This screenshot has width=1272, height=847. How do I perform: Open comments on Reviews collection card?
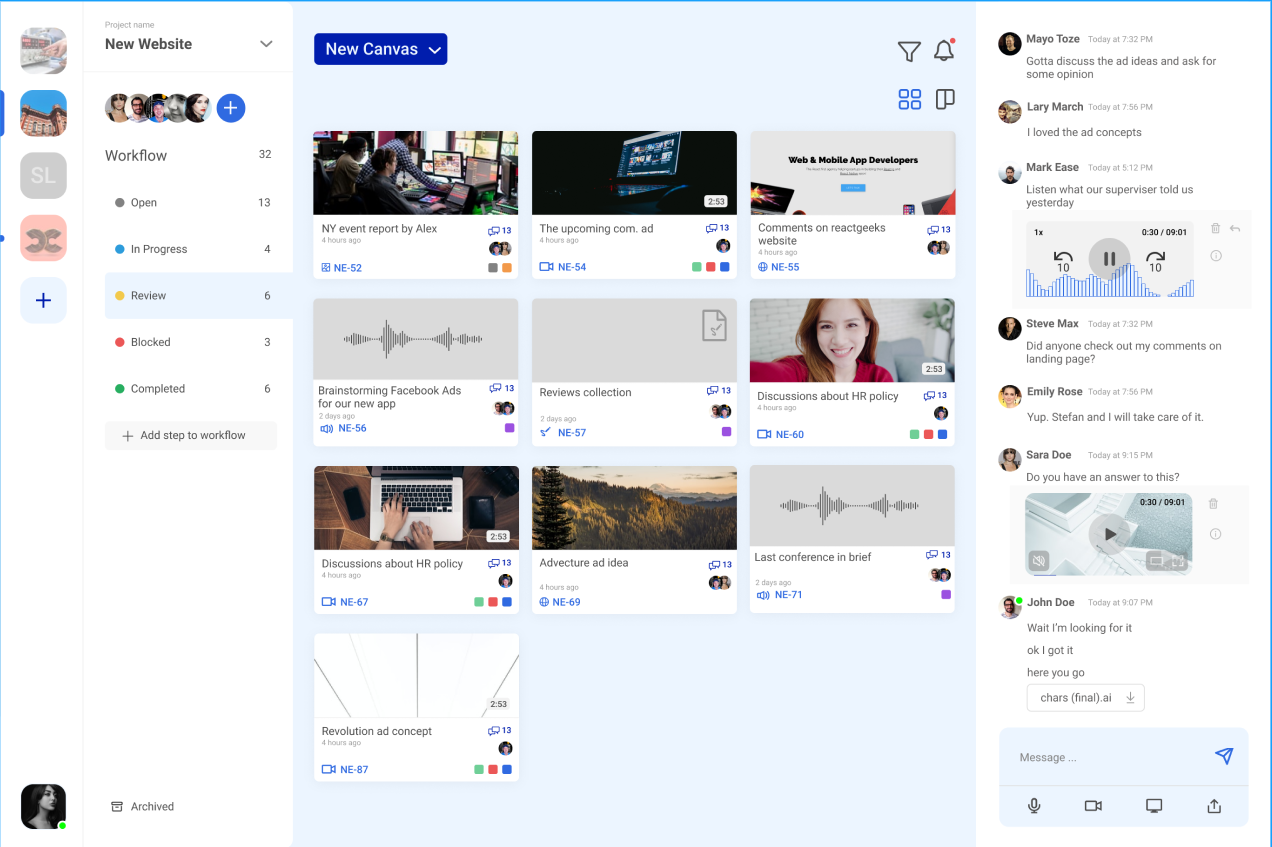click(x=718, y=391)
